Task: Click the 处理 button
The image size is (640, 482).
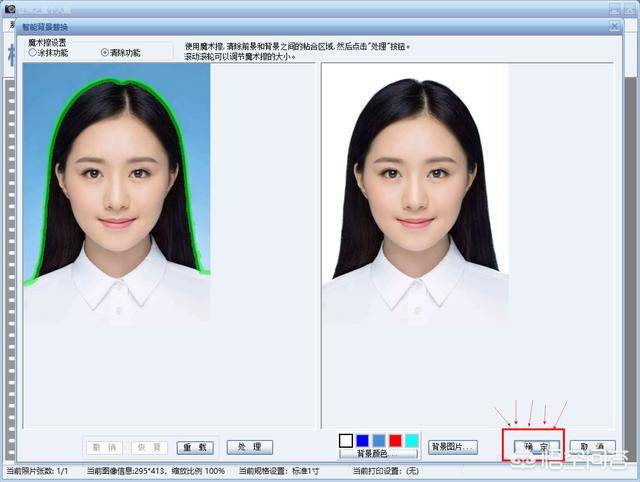Action: coord(249,447)
